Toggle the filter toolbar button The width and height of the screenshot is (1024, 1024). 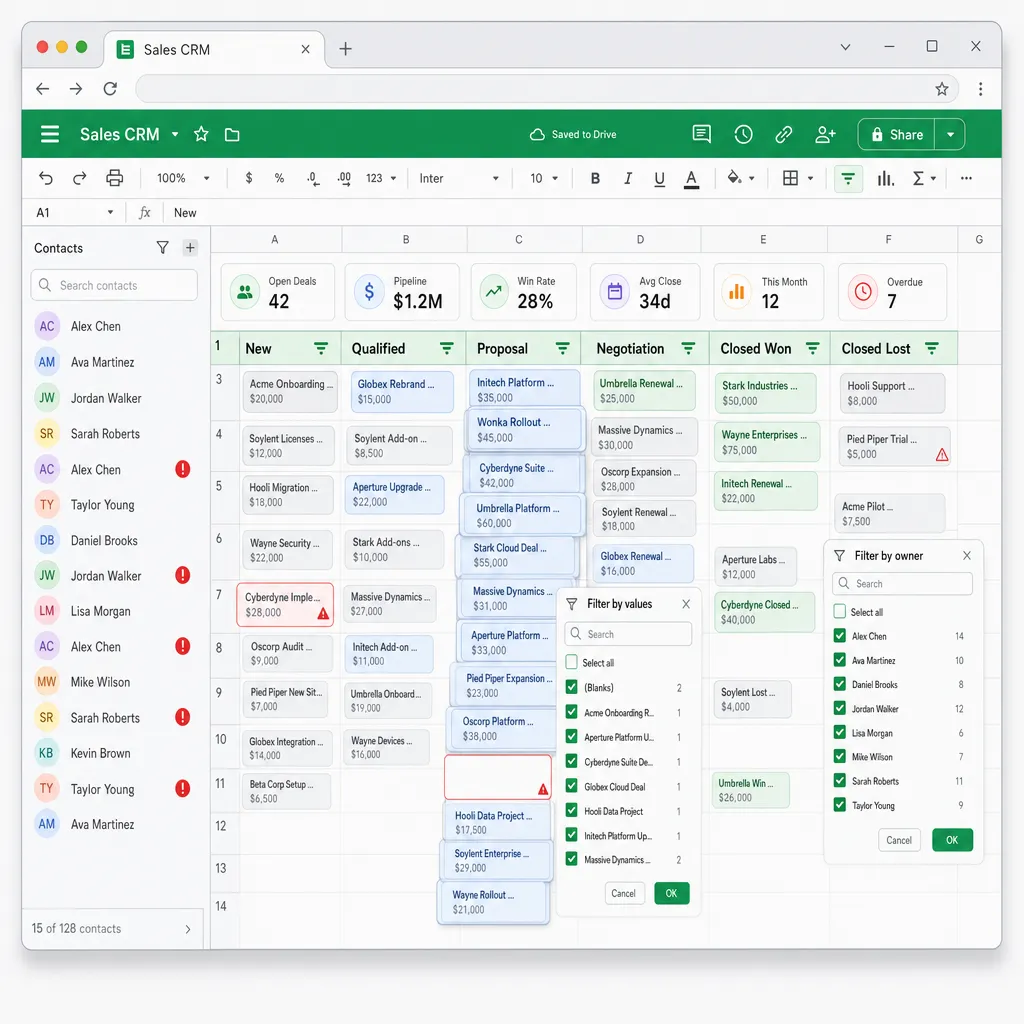point(848,178)
